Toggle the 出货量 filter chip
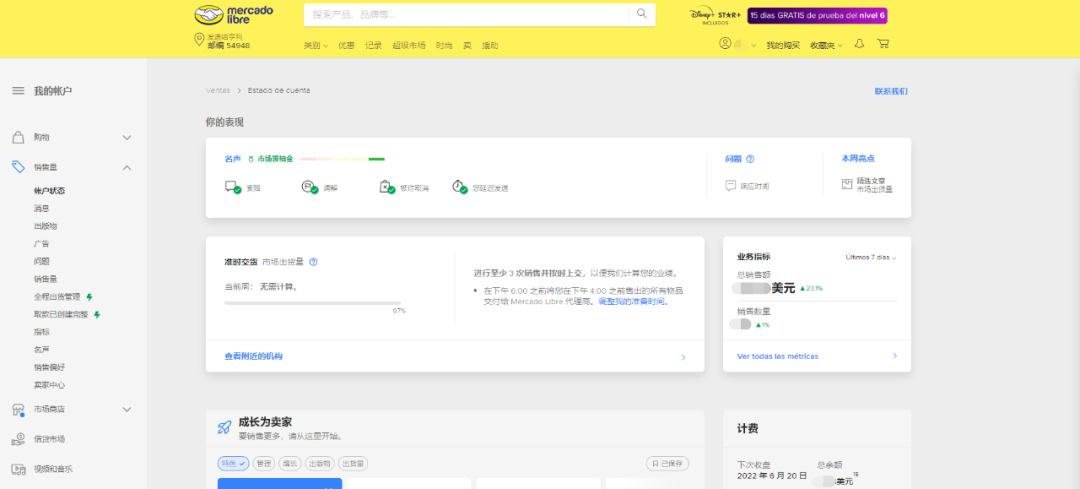This screenshot has height=489, width=1080. (x=355, y=464)
